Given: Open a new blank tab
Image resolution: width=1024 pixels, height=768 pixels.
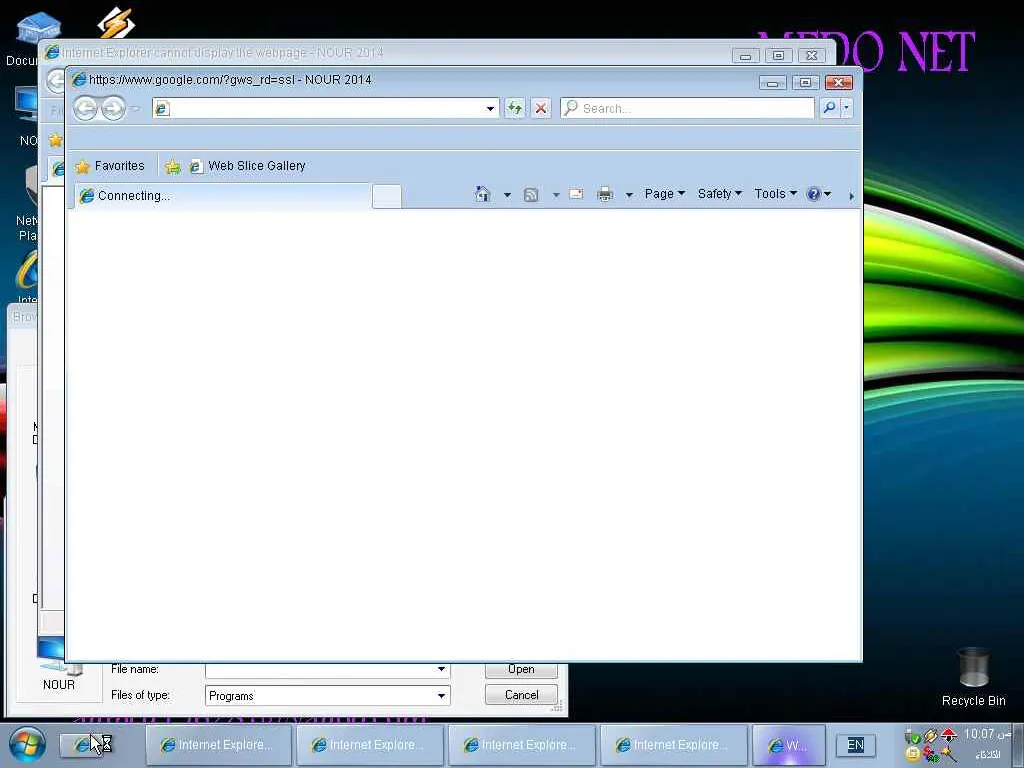Looking at the screenshot, I should (387, 197).
